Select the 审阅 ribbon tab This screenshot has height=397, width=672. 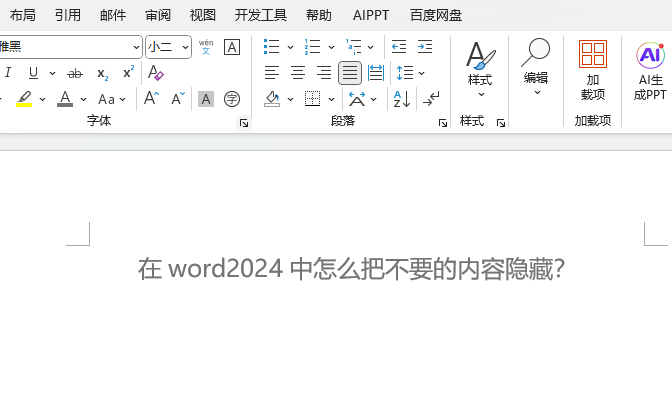pyautogui.click(x=158, y=15)
